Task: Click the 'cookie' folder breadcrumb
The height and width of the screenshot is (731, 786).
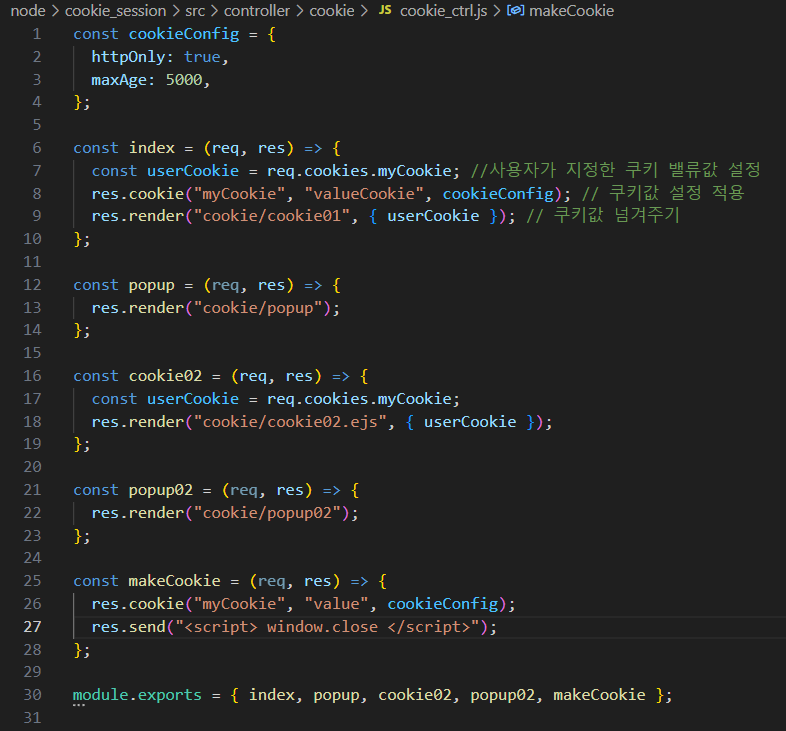Action: pyautogui.click(x=332, y=11)
